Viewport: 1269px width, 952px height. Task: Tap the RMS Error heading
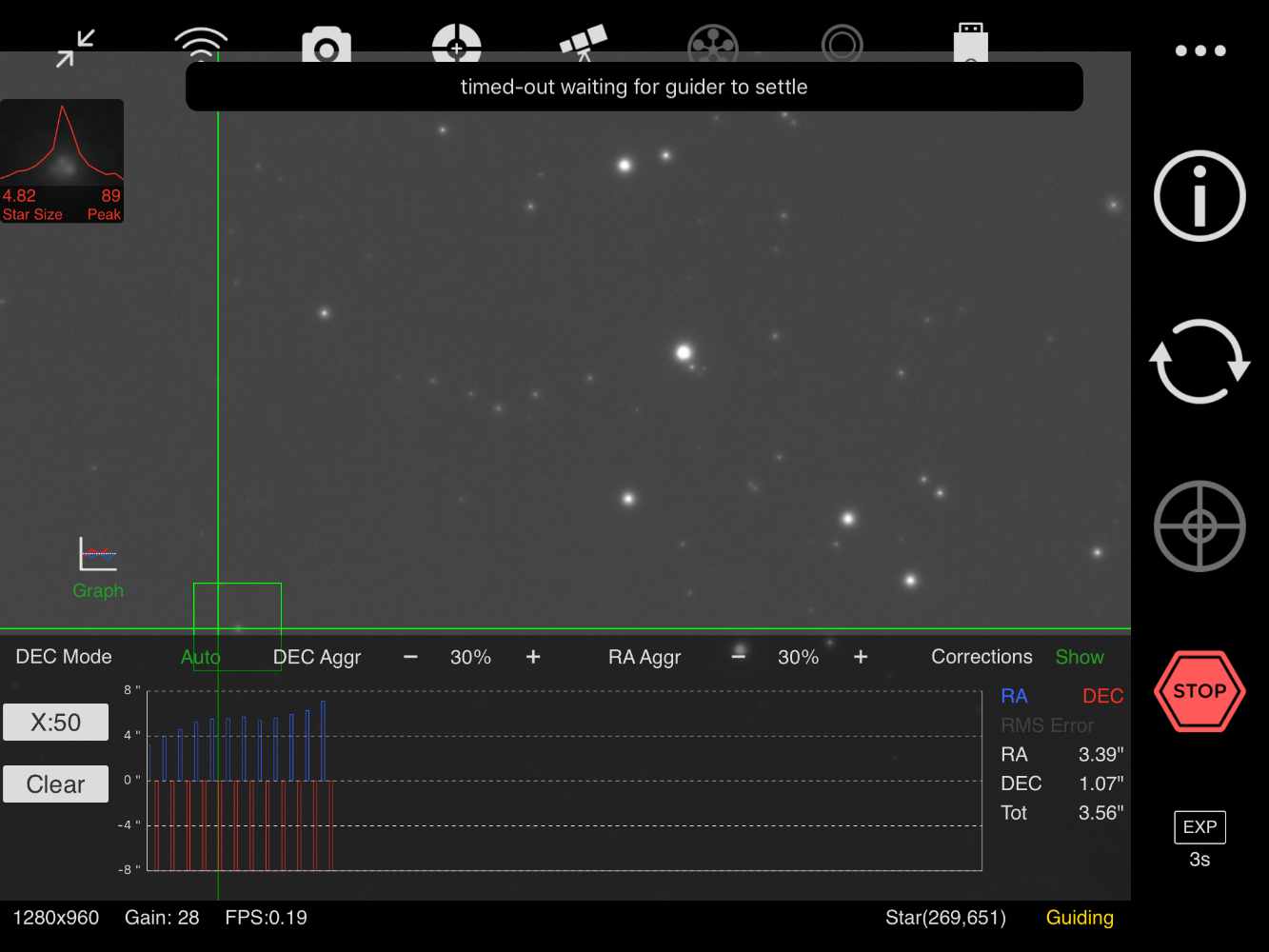(x=1047, y=725)
